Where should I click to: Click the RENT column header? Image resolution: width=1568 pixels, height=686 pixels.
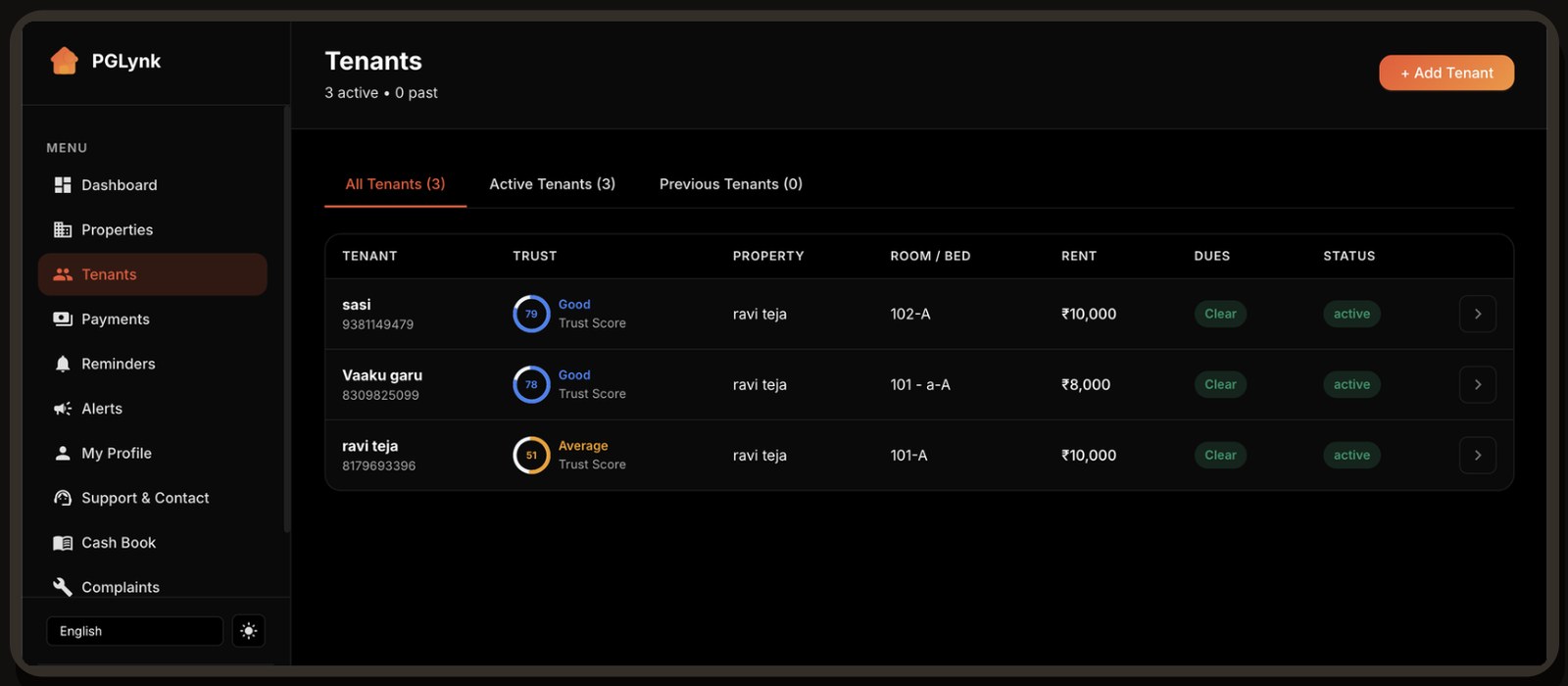(1078, 256)
